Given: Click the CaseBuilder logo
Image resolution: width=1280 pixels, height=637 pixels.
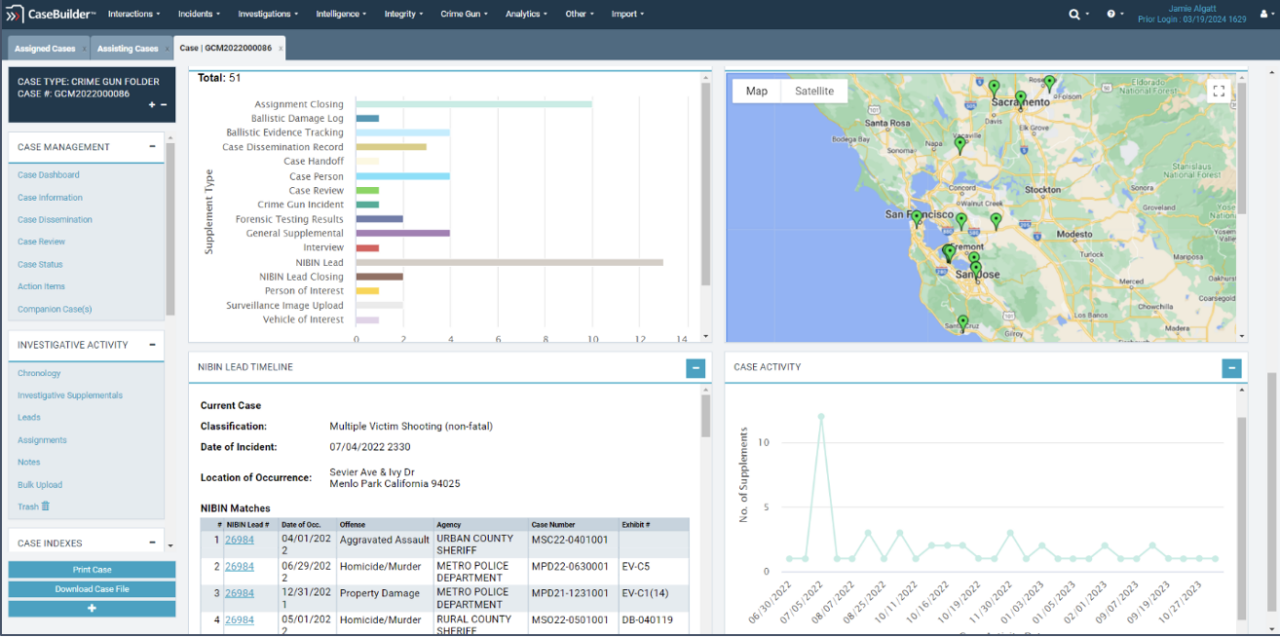Looking at the screenshot, I should 51,14.
